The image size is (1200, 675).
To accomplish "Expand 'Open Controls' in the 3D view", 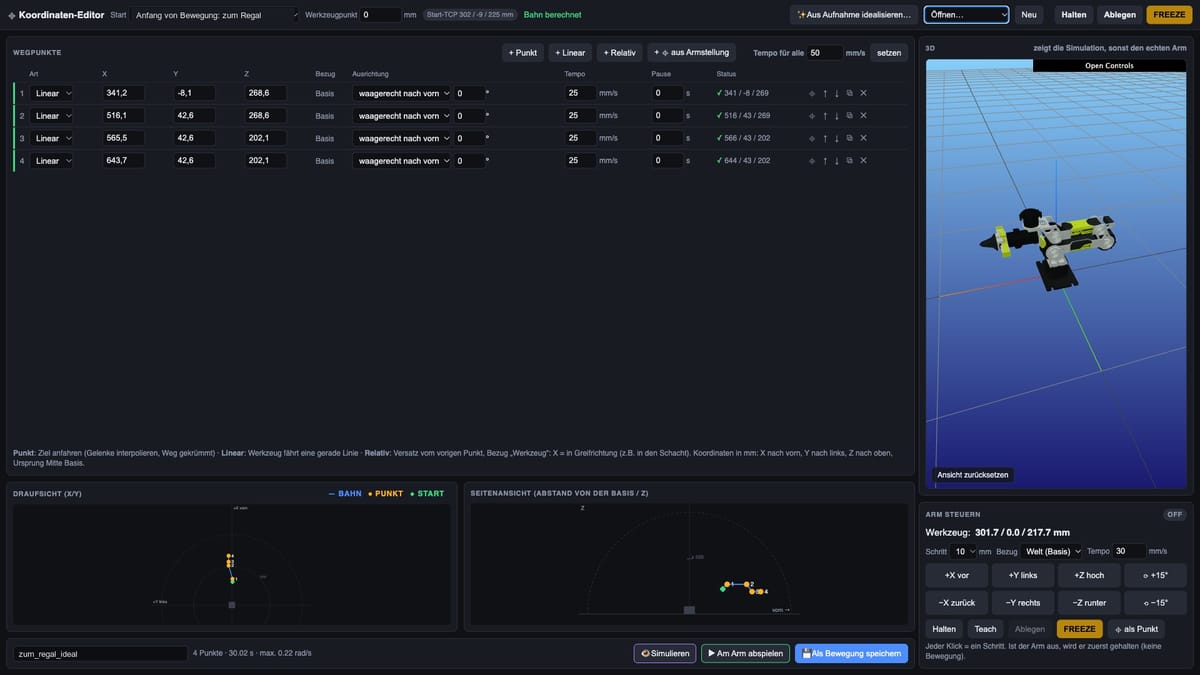I will tap(1108, 66).
